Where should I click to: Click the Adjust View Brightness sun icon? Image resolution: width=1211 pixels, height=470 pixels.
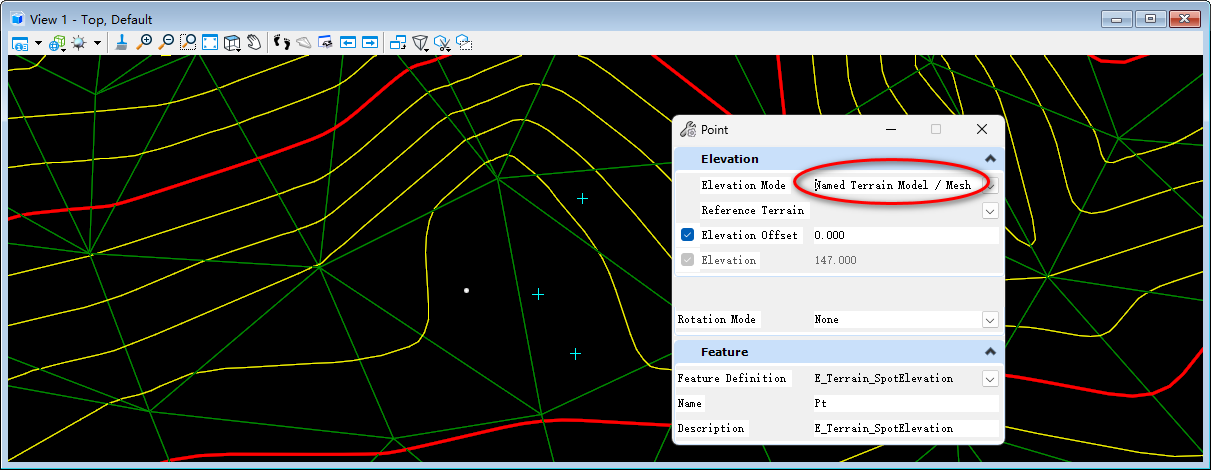click(78, 43)
